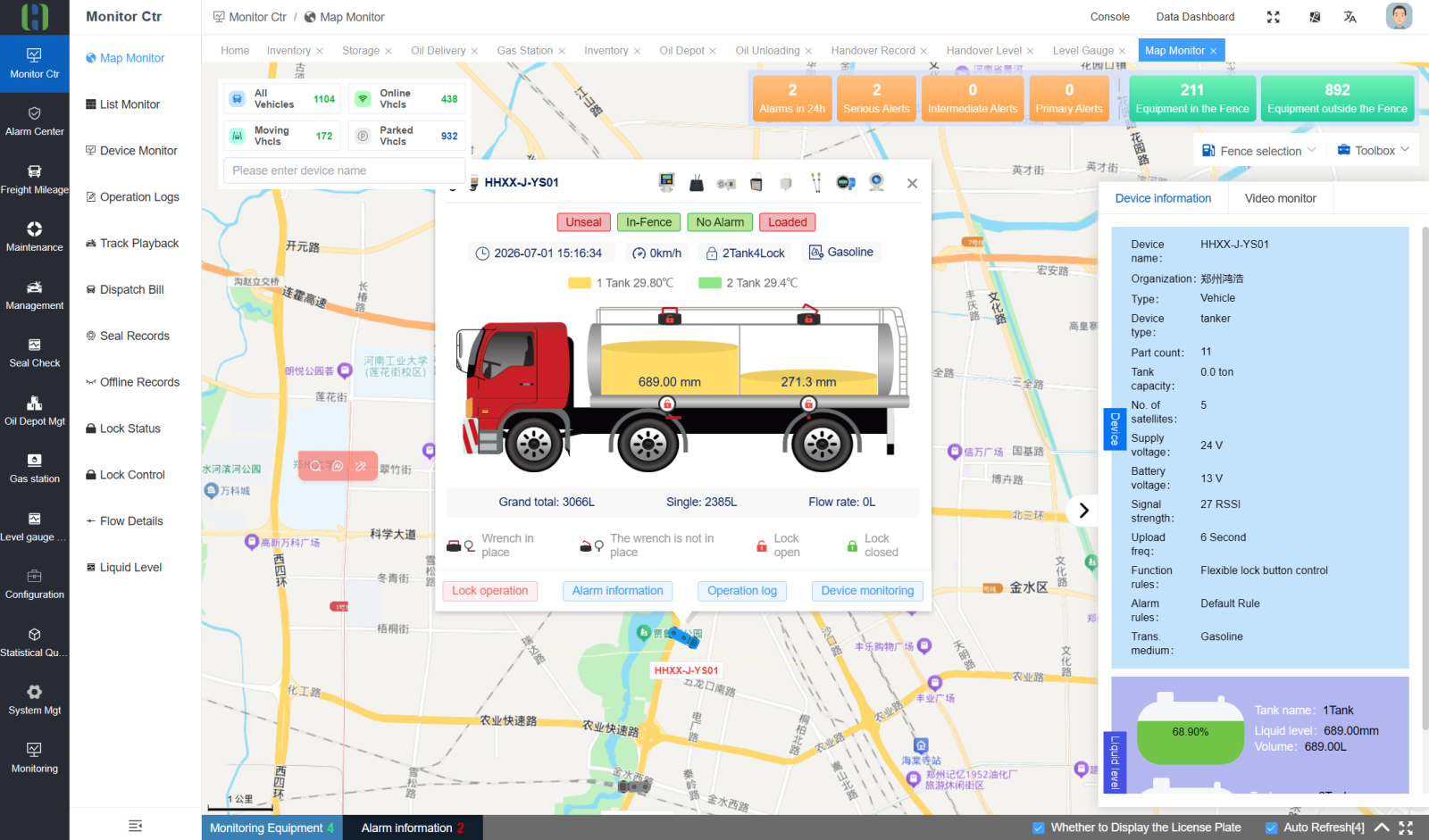Image resolution: width=1429 pixels, height=840 pixels.
Task: Go to the Maintenance module
Action: coord(34,237)
